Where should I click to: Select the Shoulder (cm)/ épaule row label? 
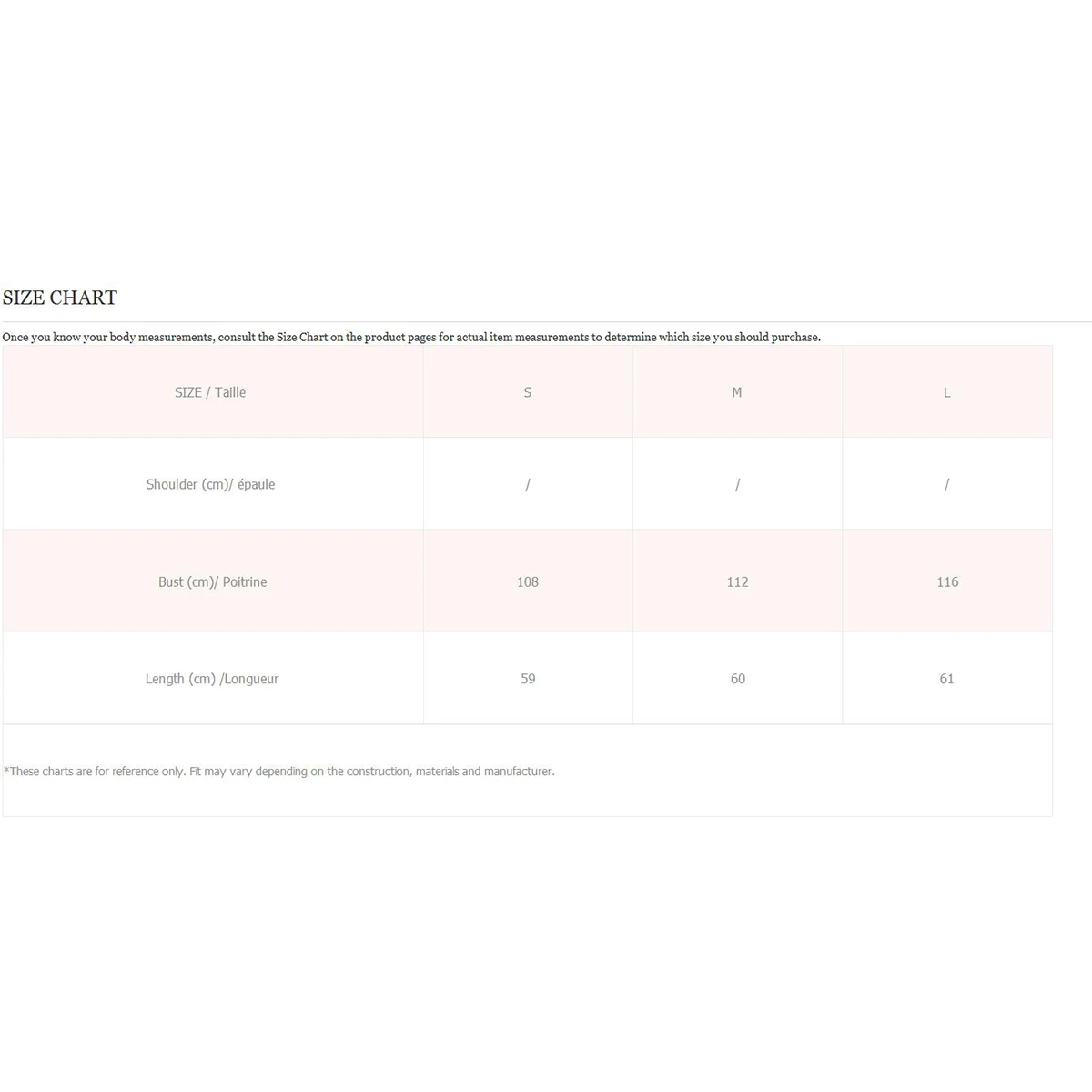pos(210,484)
